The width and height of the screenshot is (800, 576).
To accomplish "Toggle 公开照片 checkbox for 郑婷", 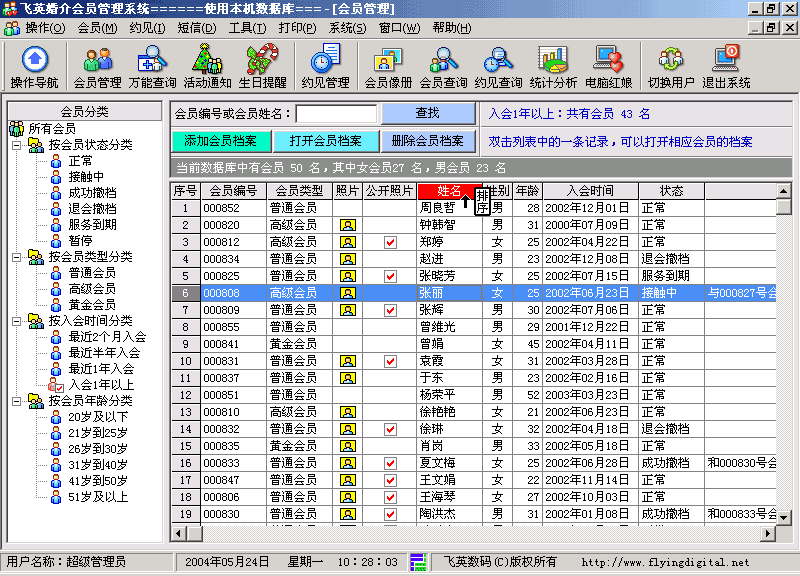I will coord(390,243).
